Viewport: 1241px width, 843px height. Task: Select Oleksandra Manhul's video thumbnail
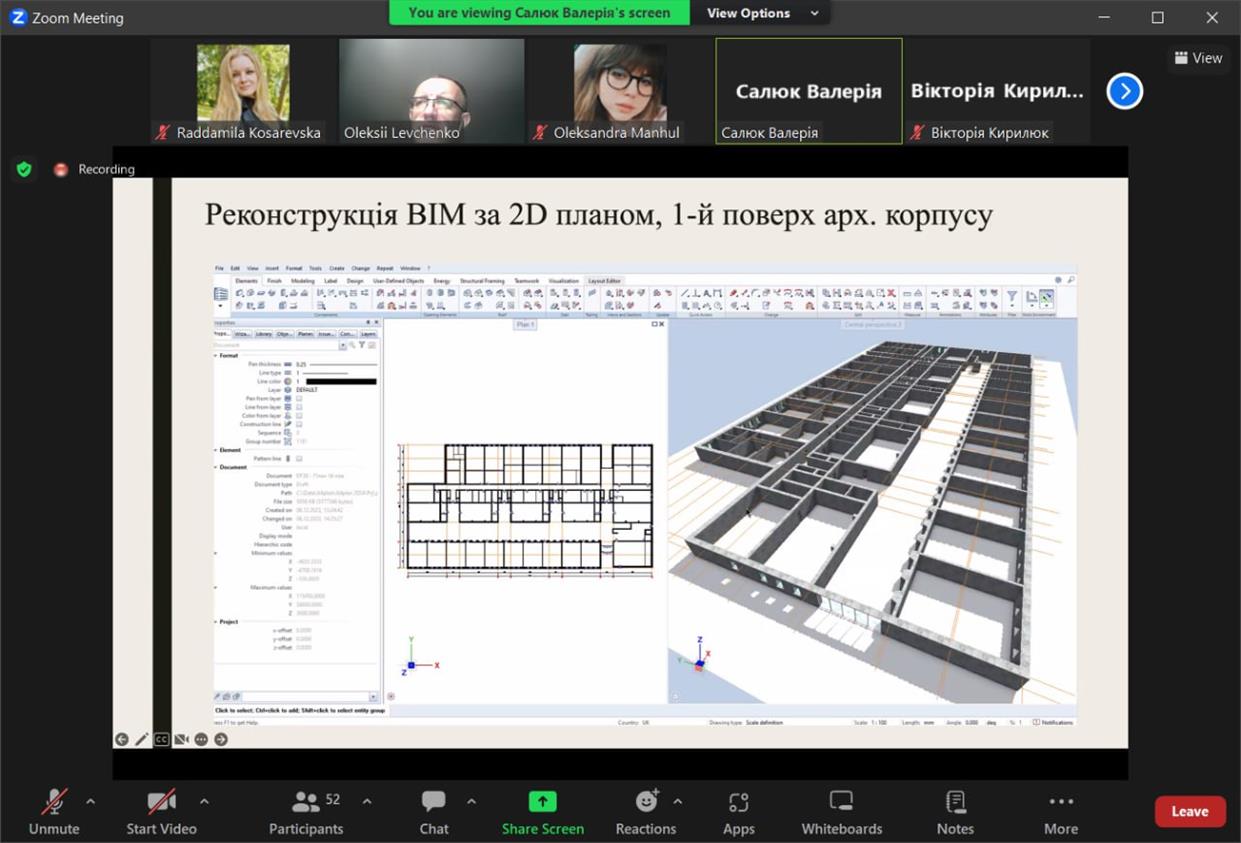[619, 91]
